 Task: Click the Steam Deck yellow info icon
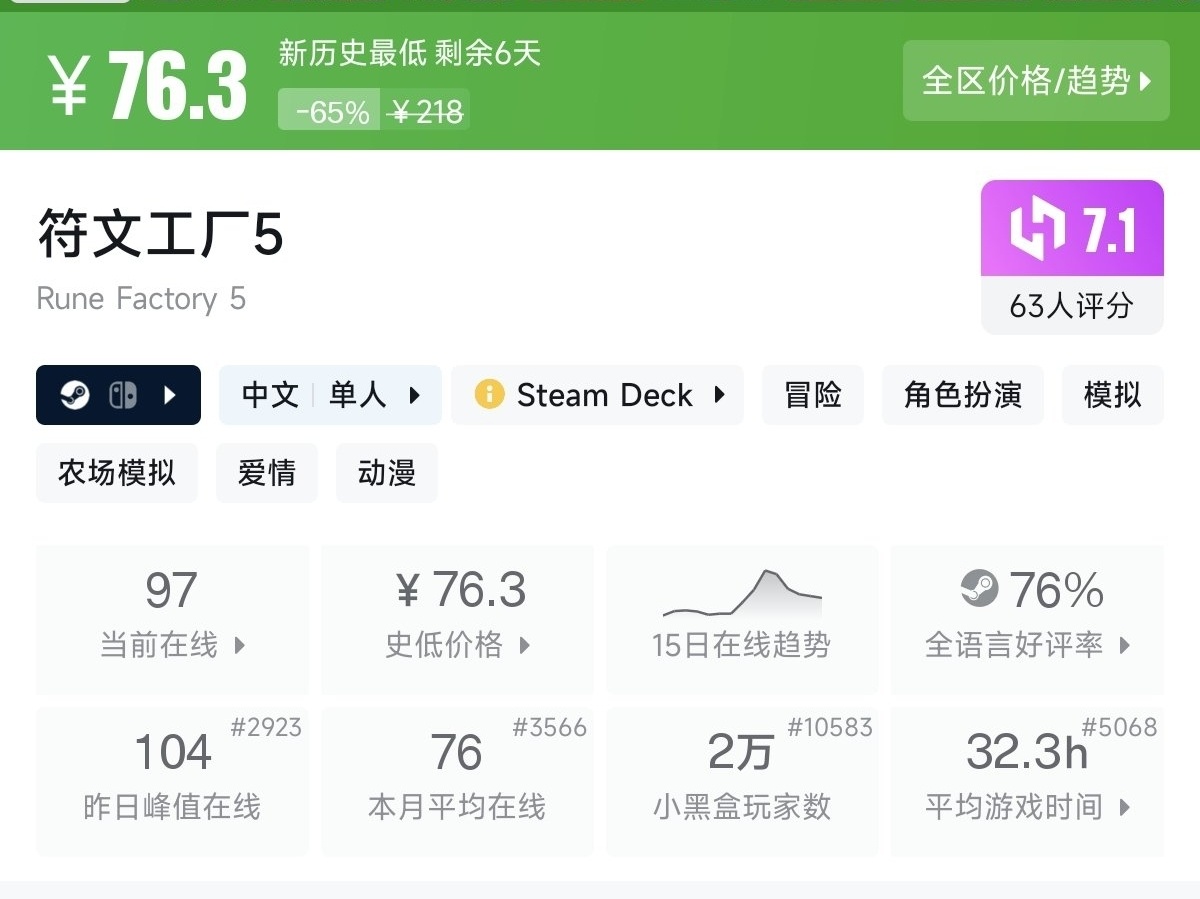pyautogui.click(x=489, y=395)
